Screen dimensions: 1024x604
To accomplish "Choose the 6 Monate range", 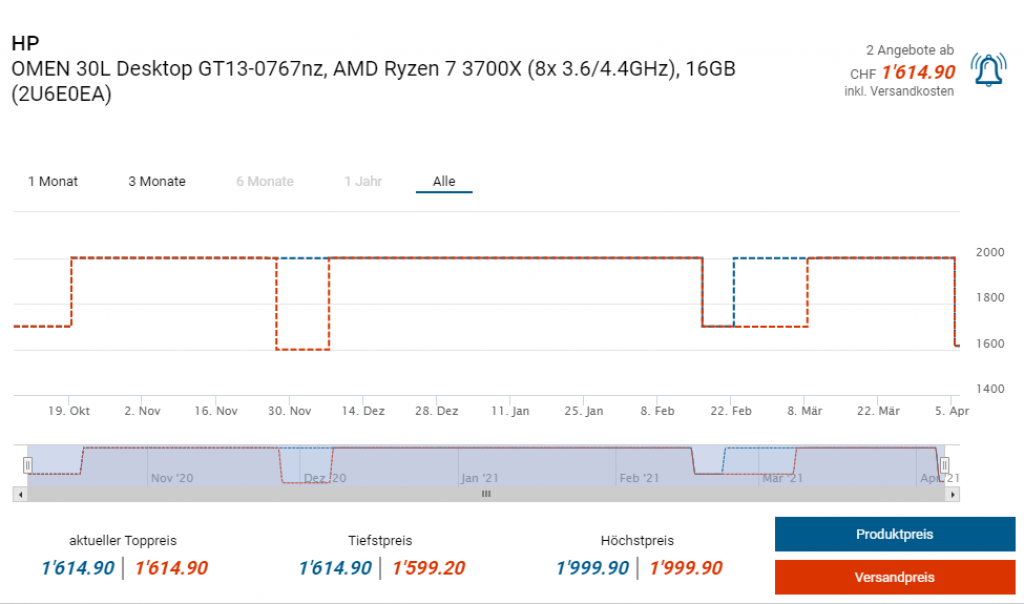I will coord(265,181).
